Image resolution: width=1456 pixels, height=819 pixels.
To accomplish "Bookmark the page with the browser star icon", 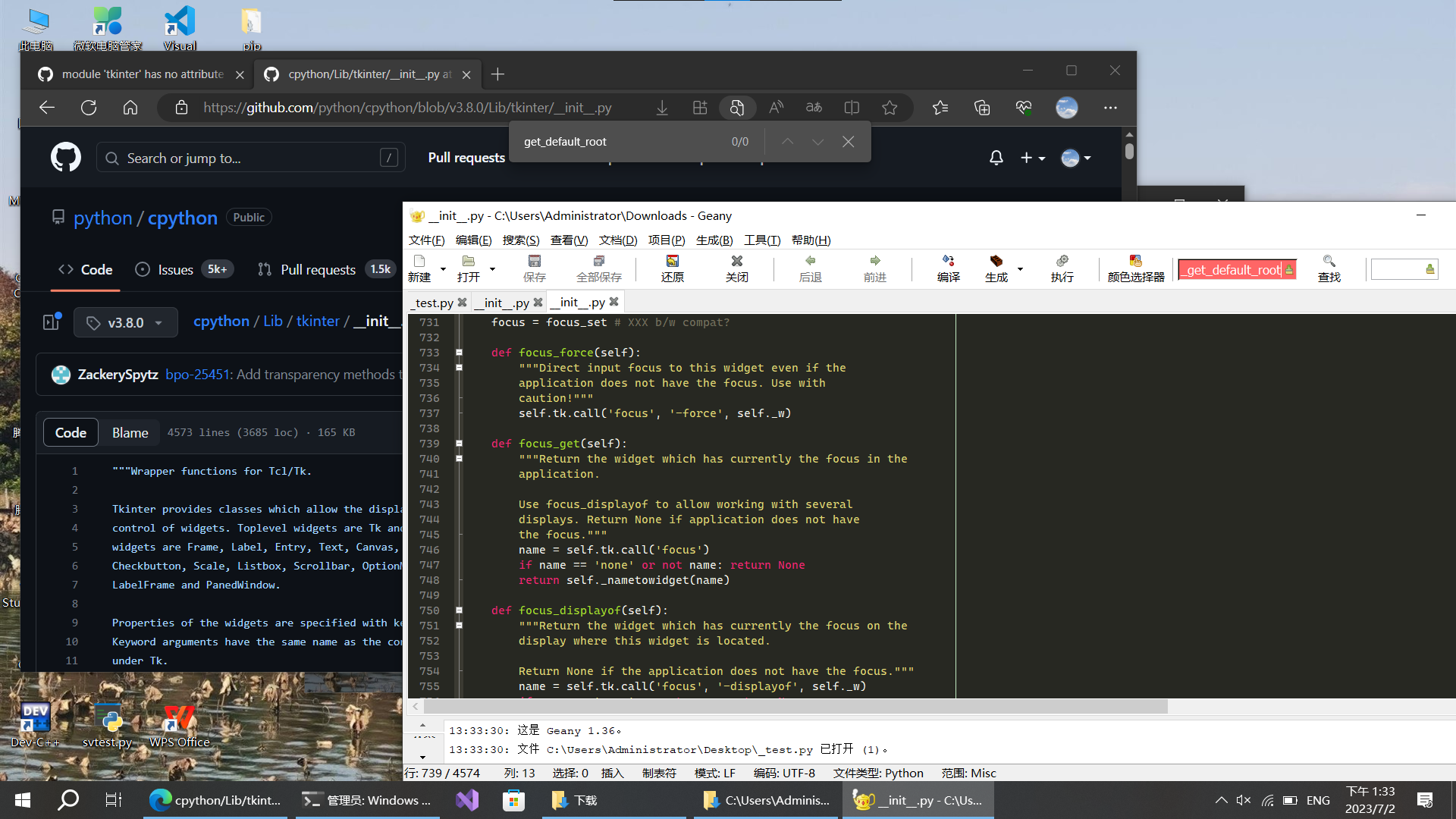I will click(x=890, y=108).
